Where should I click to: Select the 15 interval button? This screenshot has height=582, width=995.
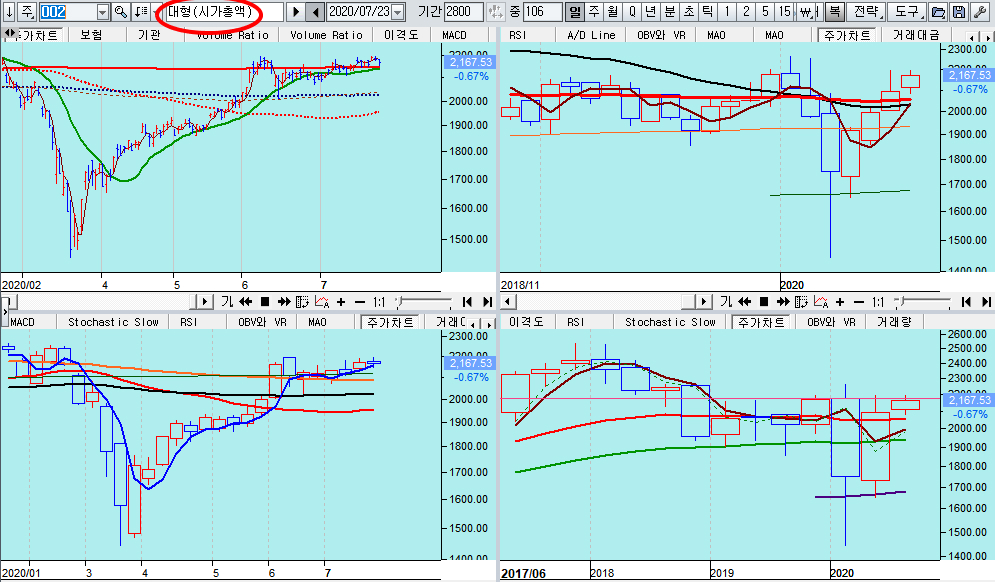785,11
